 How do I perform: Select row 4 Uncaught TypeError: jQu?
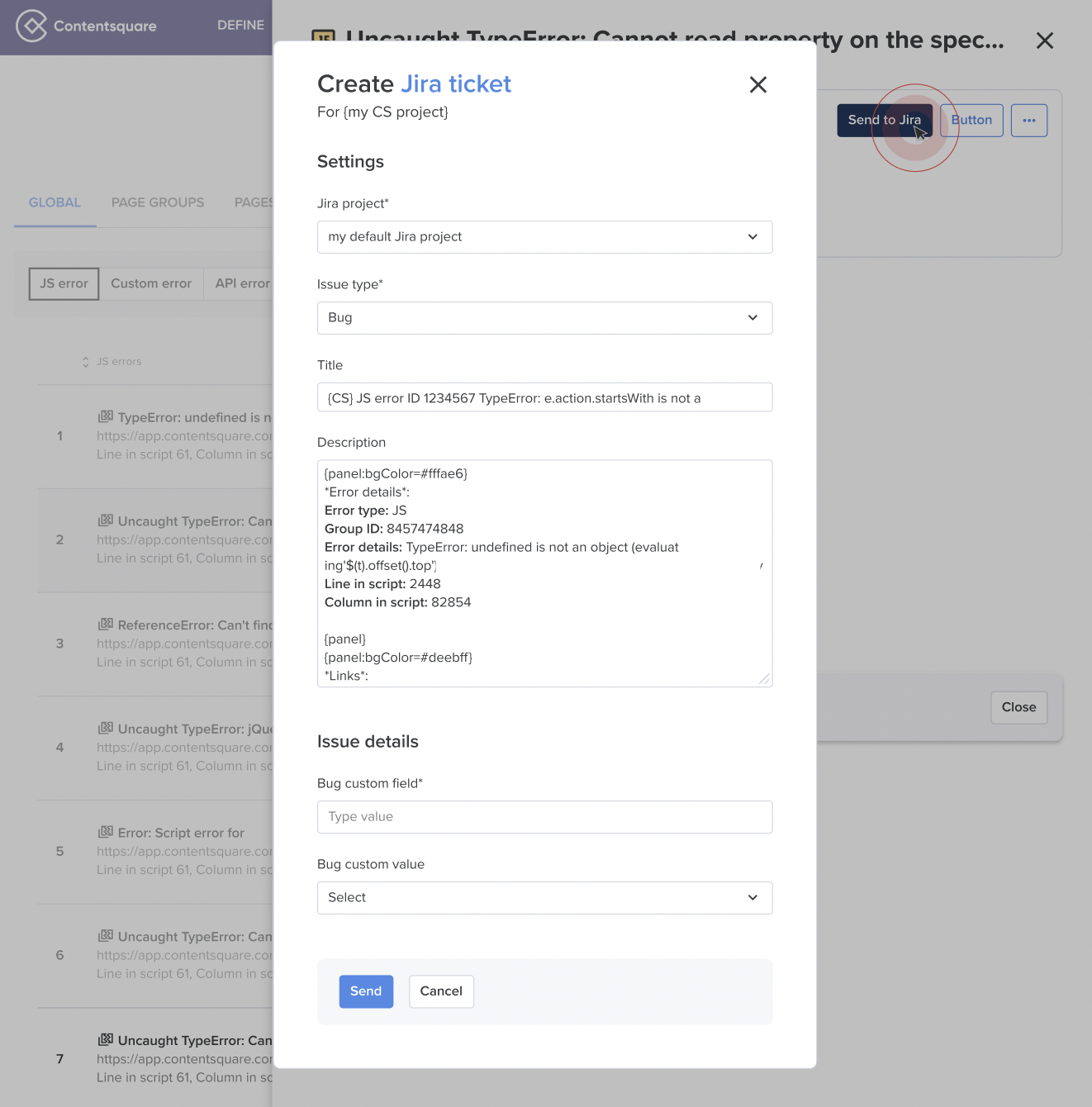coord(154,748)
